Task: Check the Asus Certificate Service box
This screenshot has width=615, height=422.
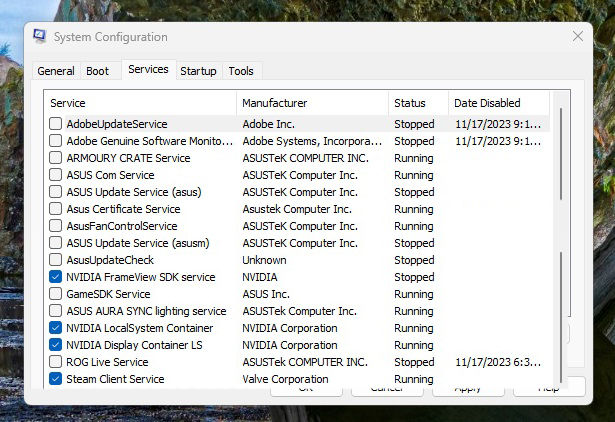Action: [x=55, y=209]
